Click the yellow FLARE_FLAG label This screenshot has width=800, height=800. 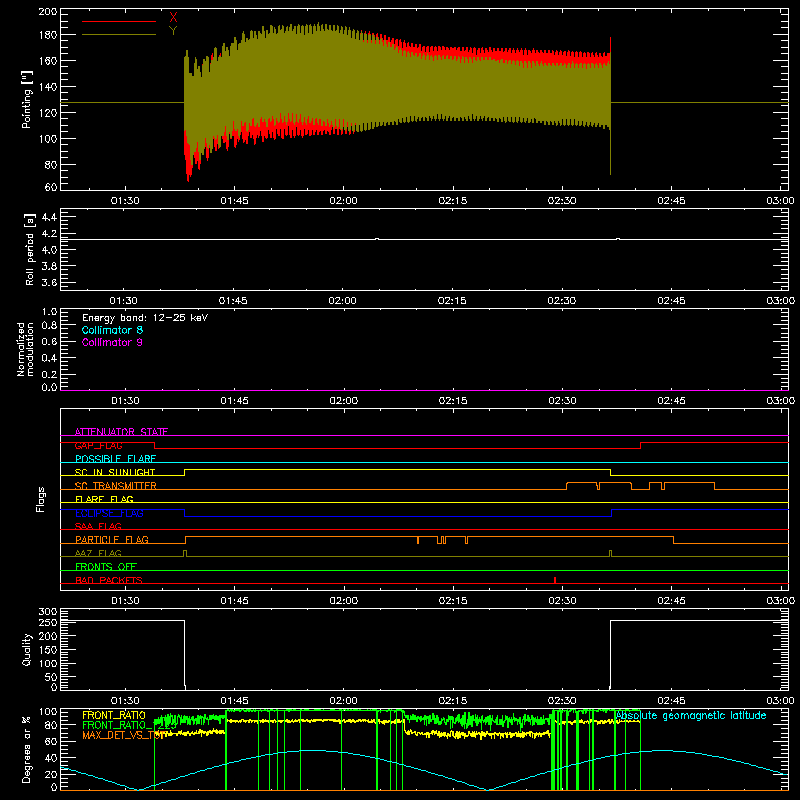point(104,499)
